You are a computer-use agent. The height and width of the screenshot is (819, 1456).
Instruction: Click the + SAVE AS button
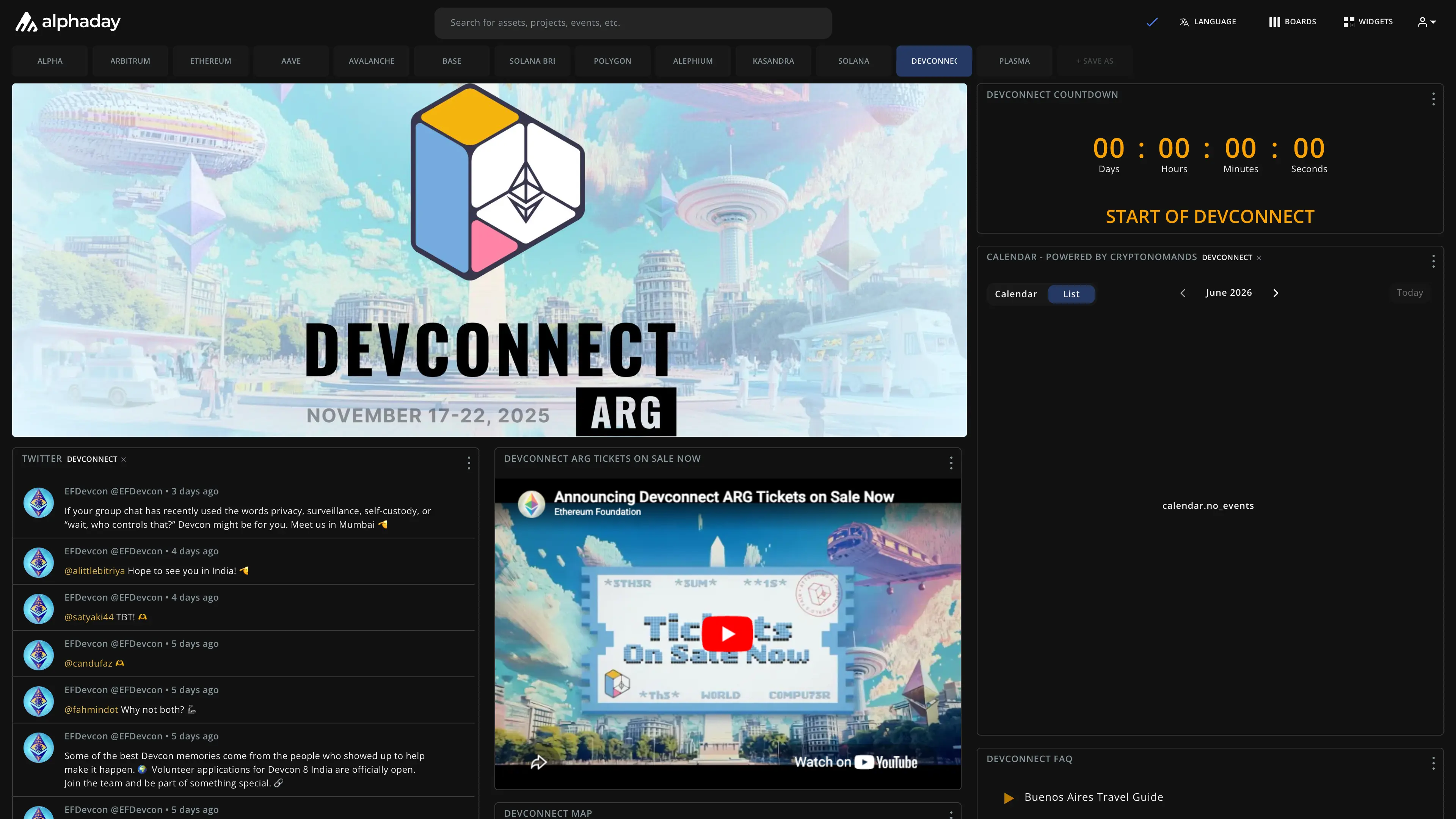coord(1094,61)
